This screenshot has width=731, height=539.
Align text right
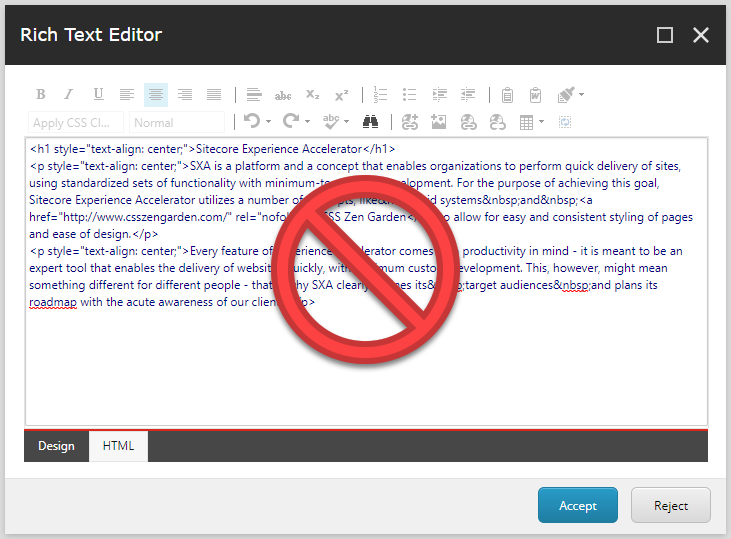185,95
